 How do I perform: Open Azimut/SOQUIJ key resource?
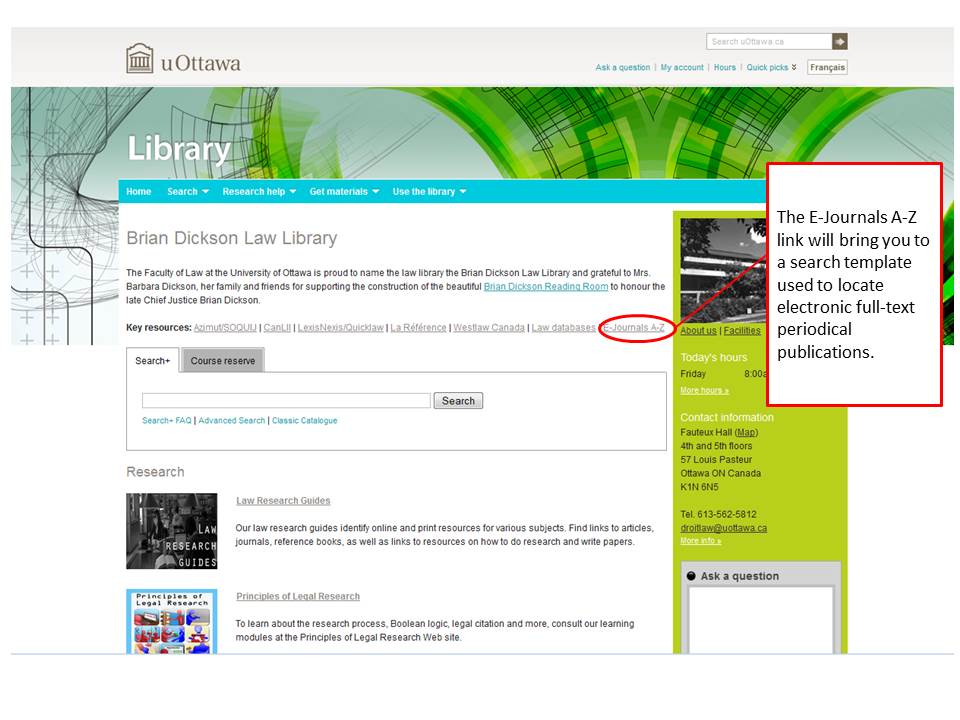[225, 328]
